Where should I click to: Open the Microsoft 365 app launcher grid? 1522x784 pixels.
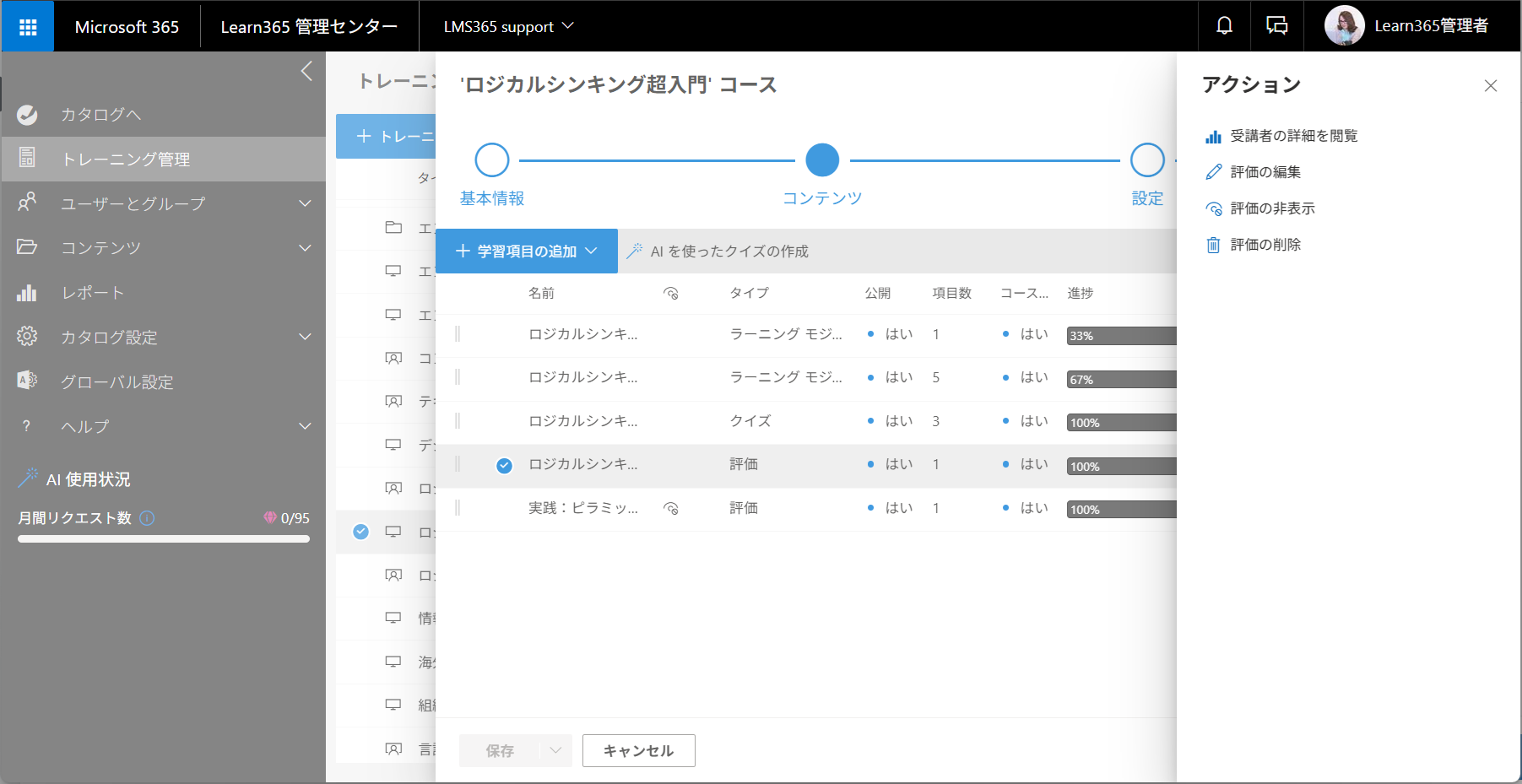click(x=28, y=27)
